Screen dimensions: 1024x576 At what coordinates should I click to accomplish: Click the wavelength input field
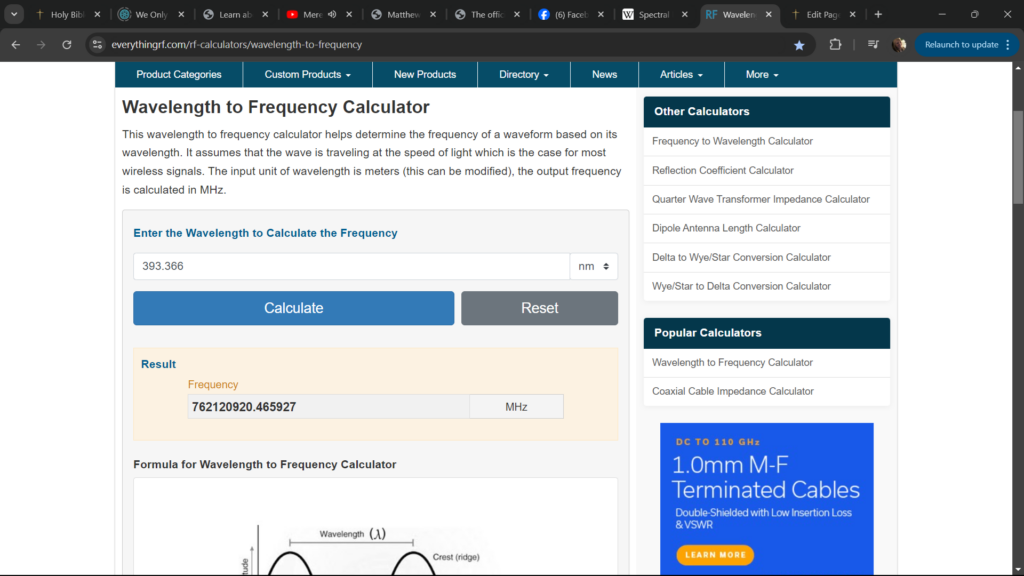click(350, 266)
